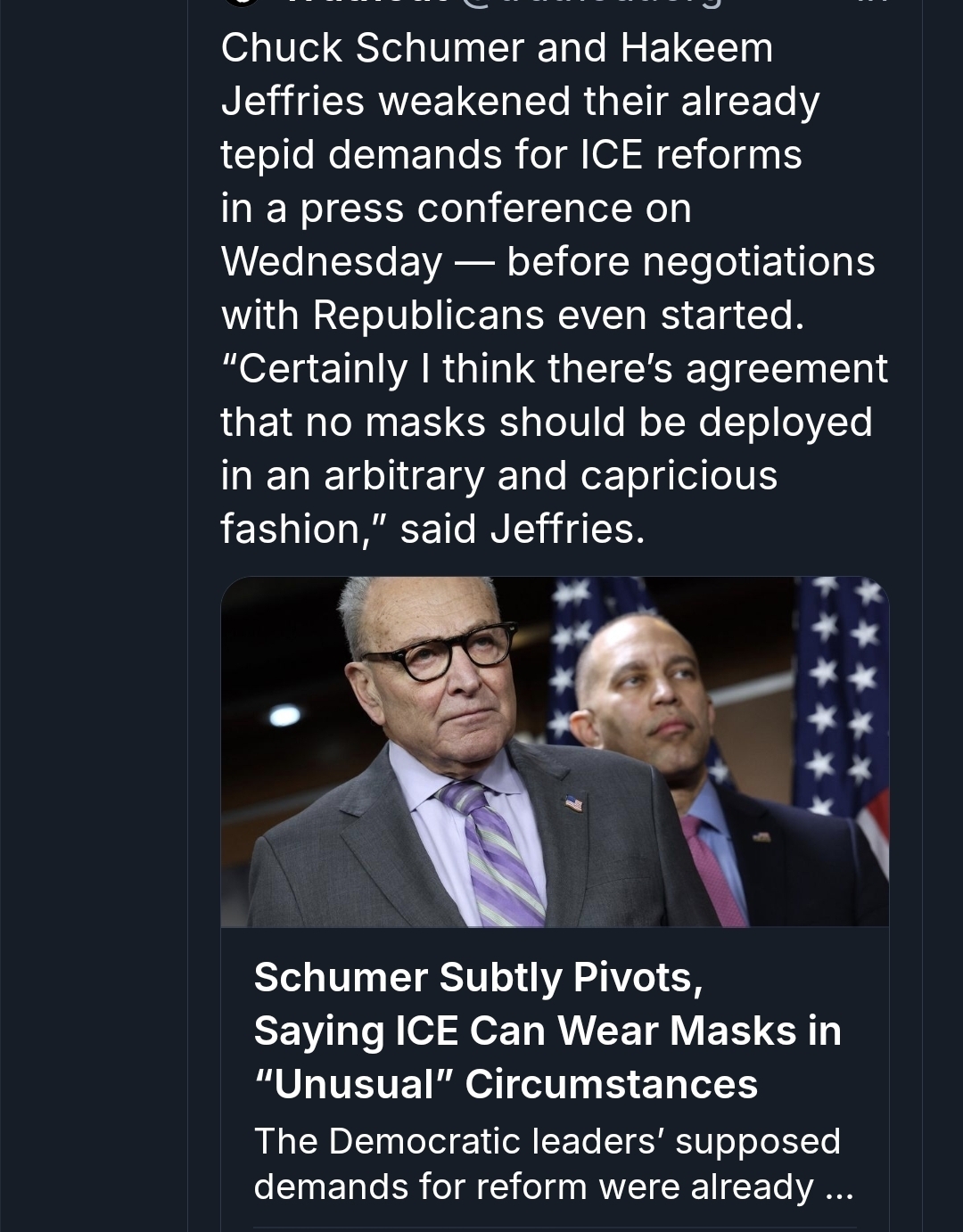Screen dimensions: 963x1232
Task: Click headline "Schumer Subtly Pivots"
Action: pos(479,977)
